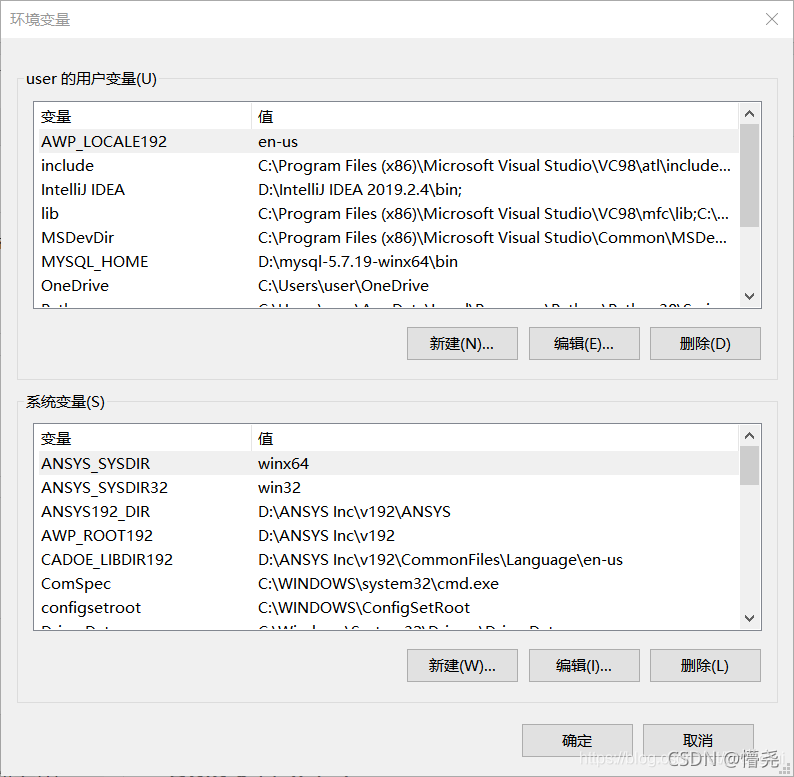Click the down arrow of the user variables scrollbar
This screenshot has width=794, height=777.
coord(749,296)
